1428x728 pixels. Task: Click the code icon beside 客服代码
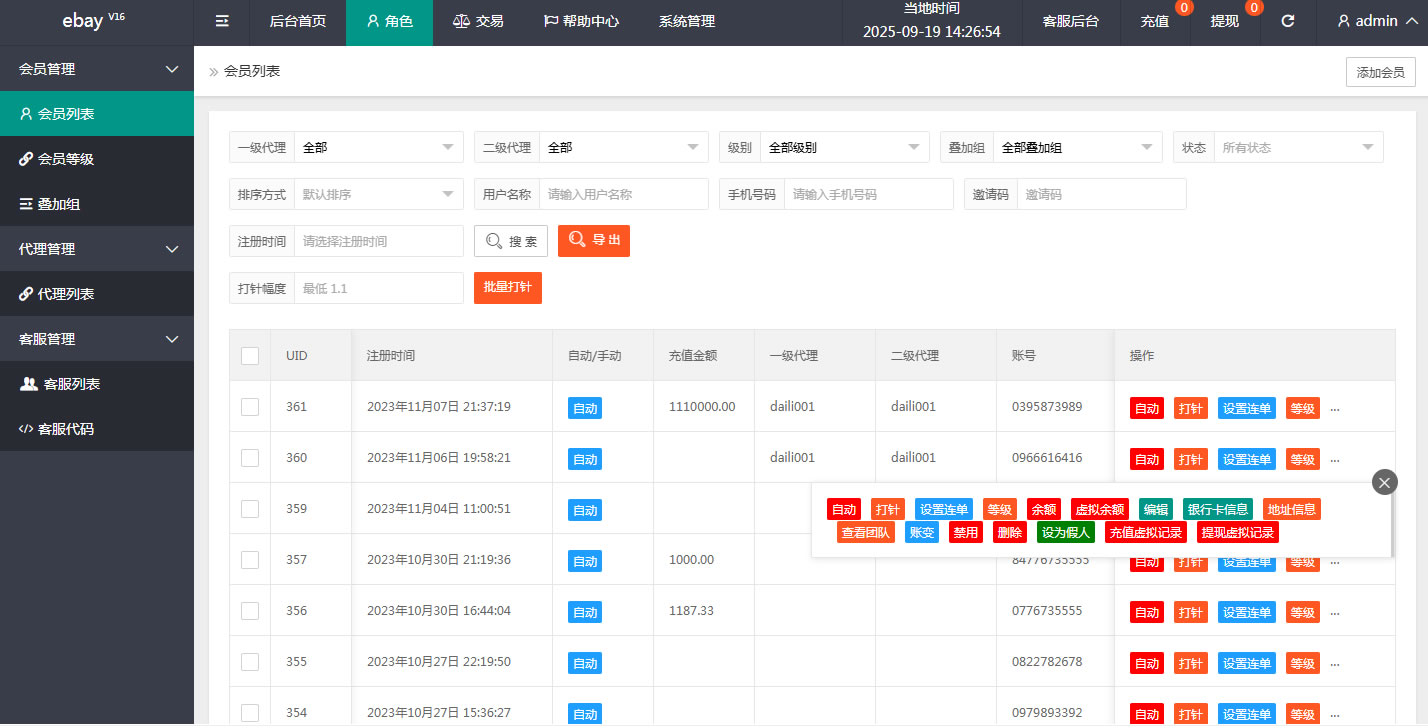point(26,429)
